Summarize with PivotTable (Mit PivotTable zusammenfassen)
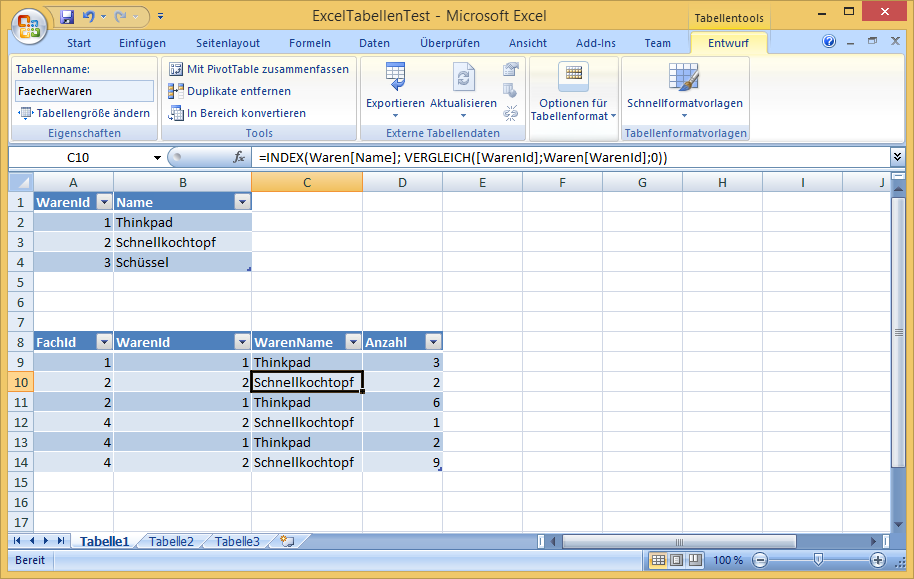 [x=259, y=69]
